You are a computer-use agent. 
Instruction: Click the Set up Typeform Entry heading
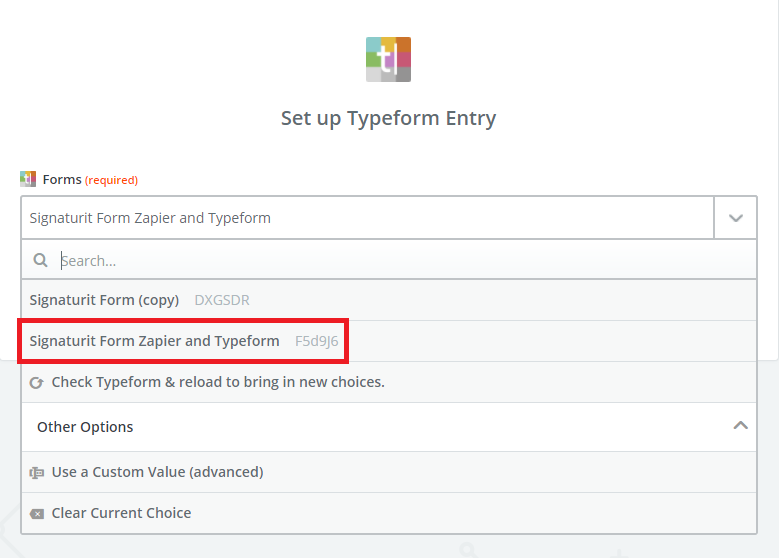(388, 118)
